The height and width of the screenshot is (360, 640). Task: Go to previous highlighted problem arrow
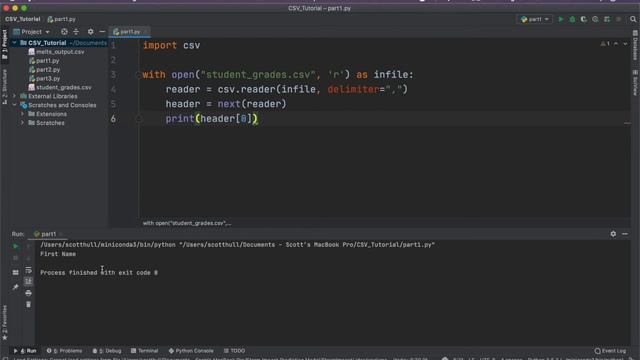[616, 44]
